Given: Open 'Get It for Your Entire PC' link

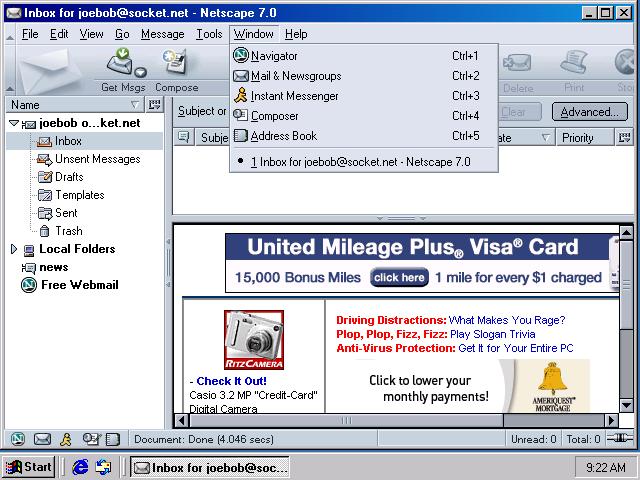Looking at the screenshot, I should click(516, 348).
